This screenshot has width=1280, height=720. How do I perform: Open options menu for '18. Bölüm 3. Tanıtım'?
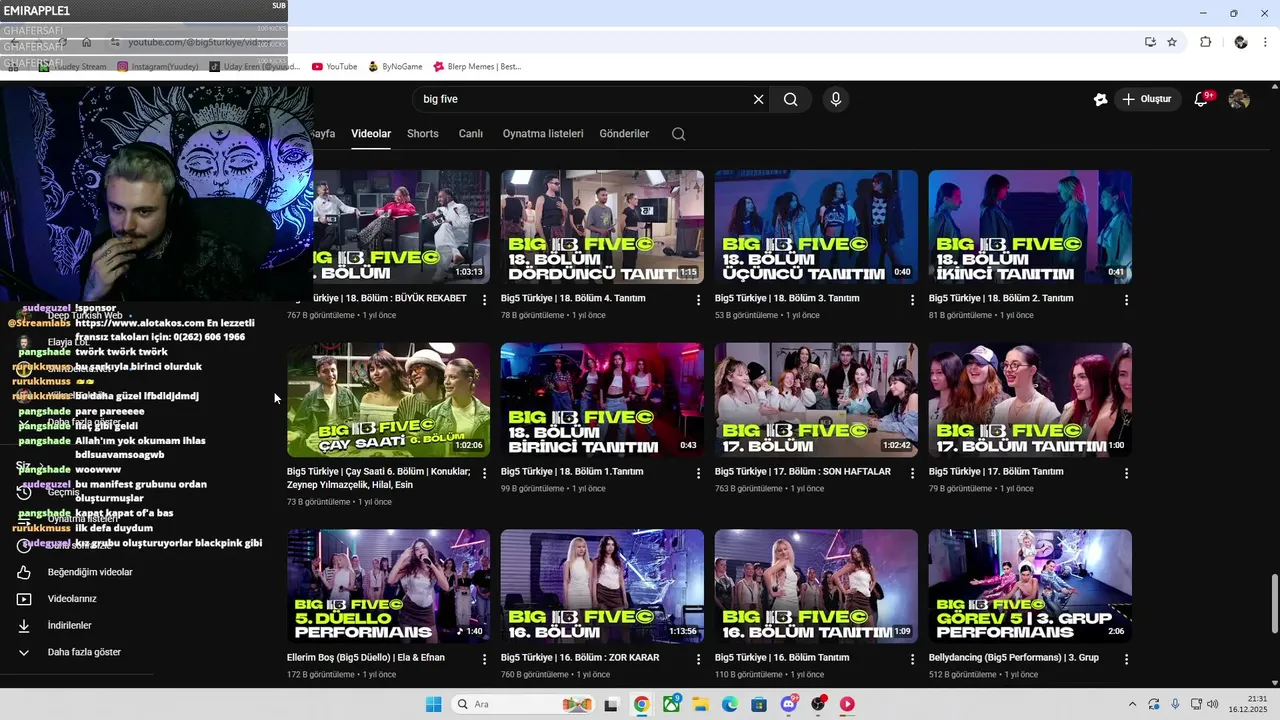coord(913,300)
